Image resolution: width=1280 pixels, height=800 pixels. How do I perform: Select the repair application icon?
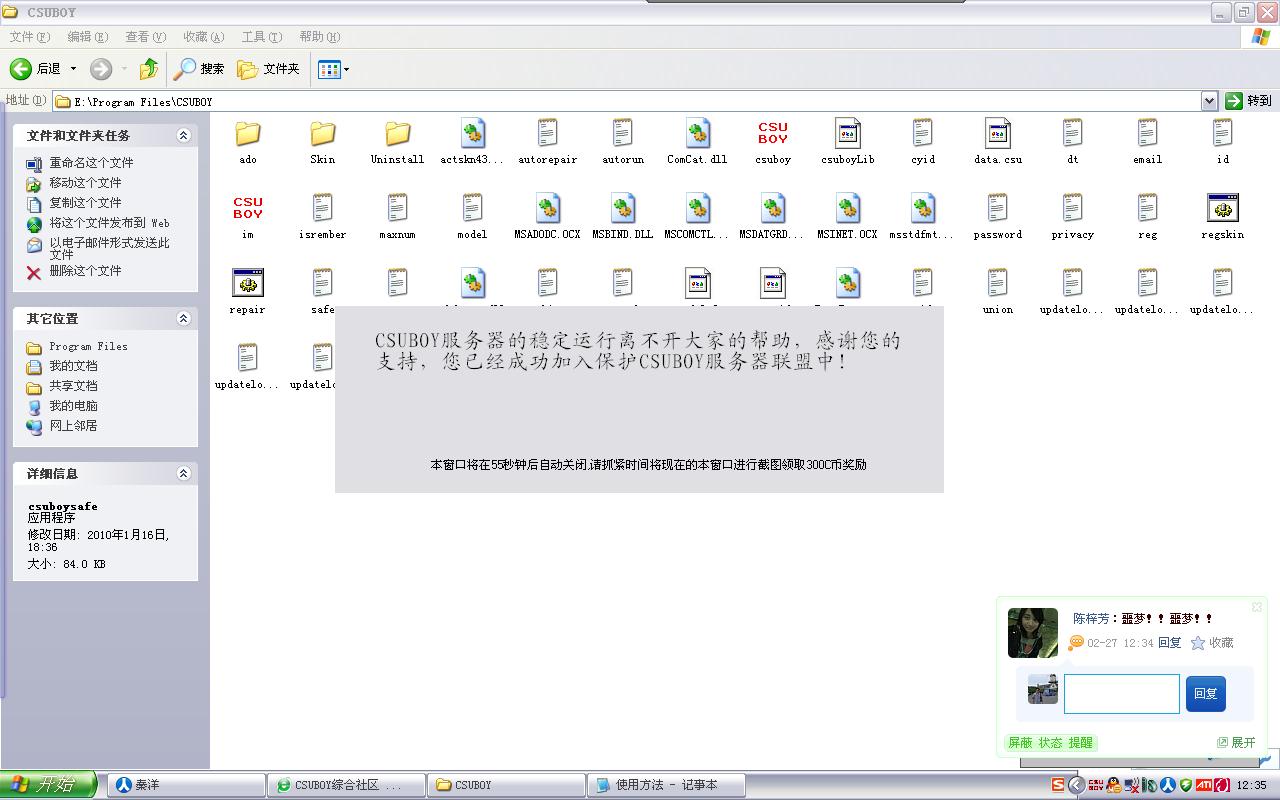[x=248, y=284]
